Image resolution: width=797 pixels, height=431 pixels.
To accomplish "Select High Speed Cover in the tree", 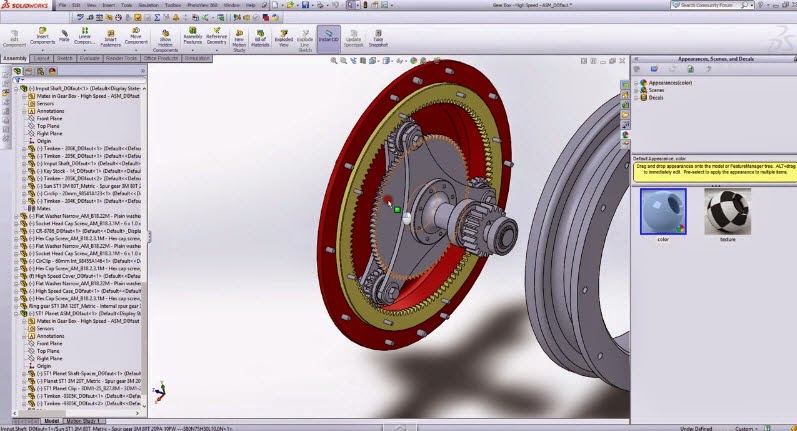I will coord(82,276).
